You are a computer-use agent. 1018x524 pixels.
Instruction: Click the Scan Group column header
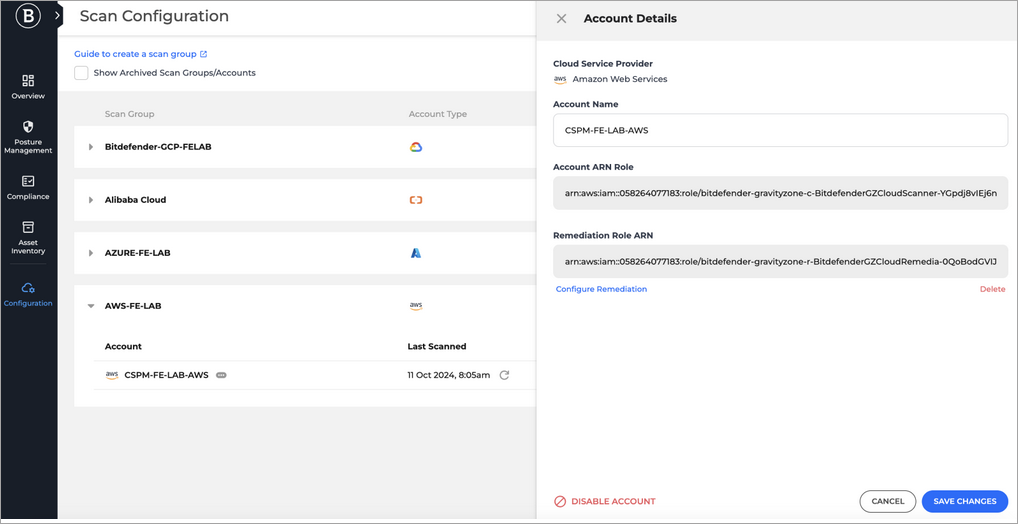(x=129, y=114)
